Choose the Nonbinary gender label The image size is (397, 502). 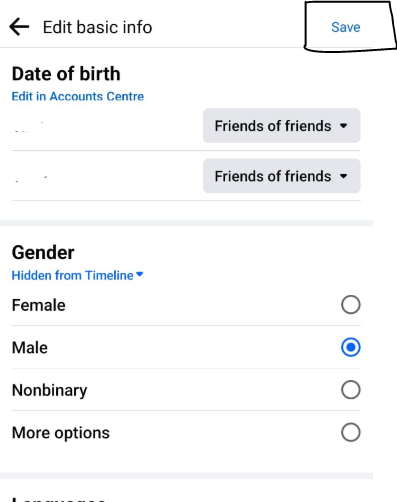[x=50, y=390]
